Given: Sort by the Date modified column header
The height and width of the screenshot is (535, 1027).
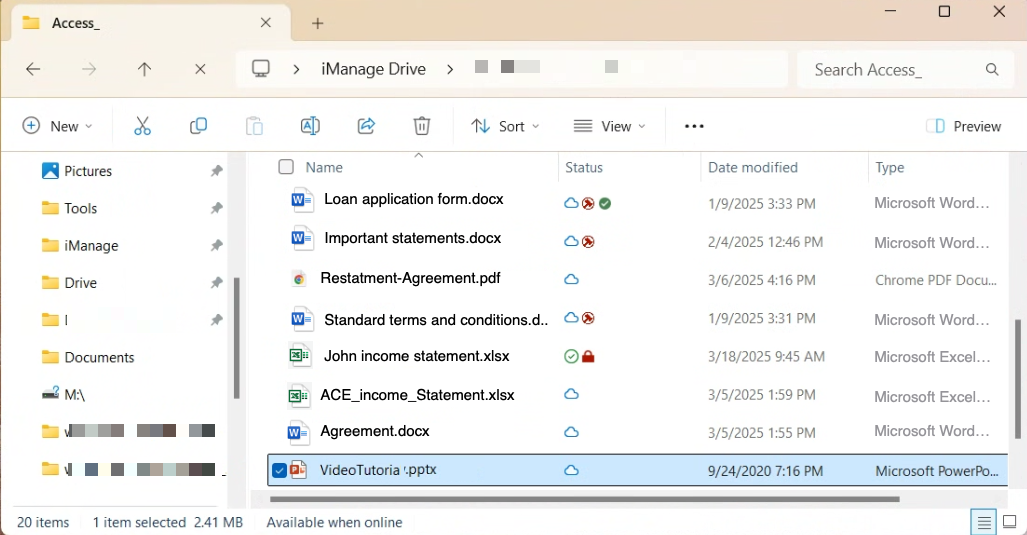Looking at the screenshot, I should [753, 167].
